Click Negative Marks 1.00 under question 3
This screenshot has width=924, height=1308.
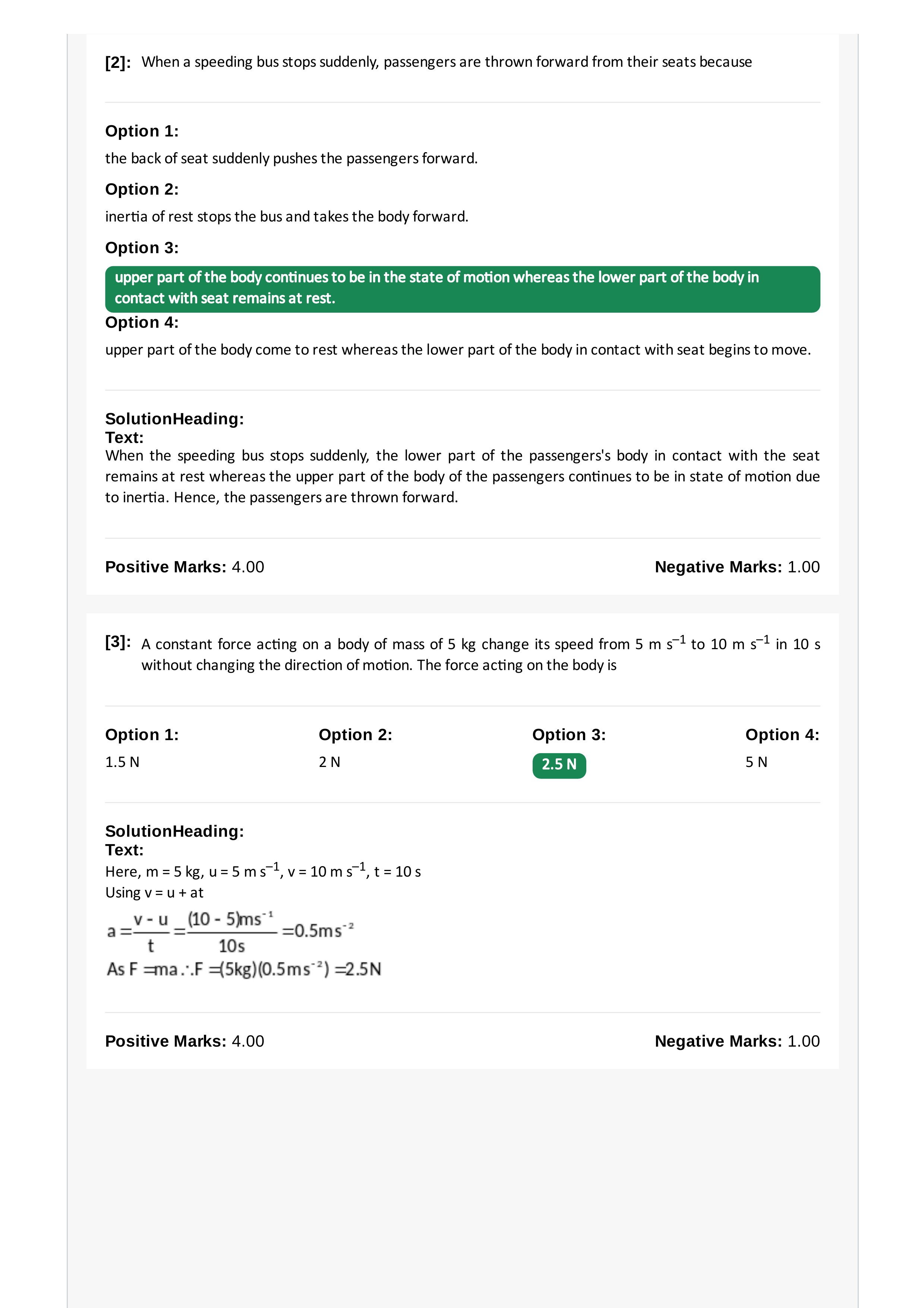pos(737,1041)
